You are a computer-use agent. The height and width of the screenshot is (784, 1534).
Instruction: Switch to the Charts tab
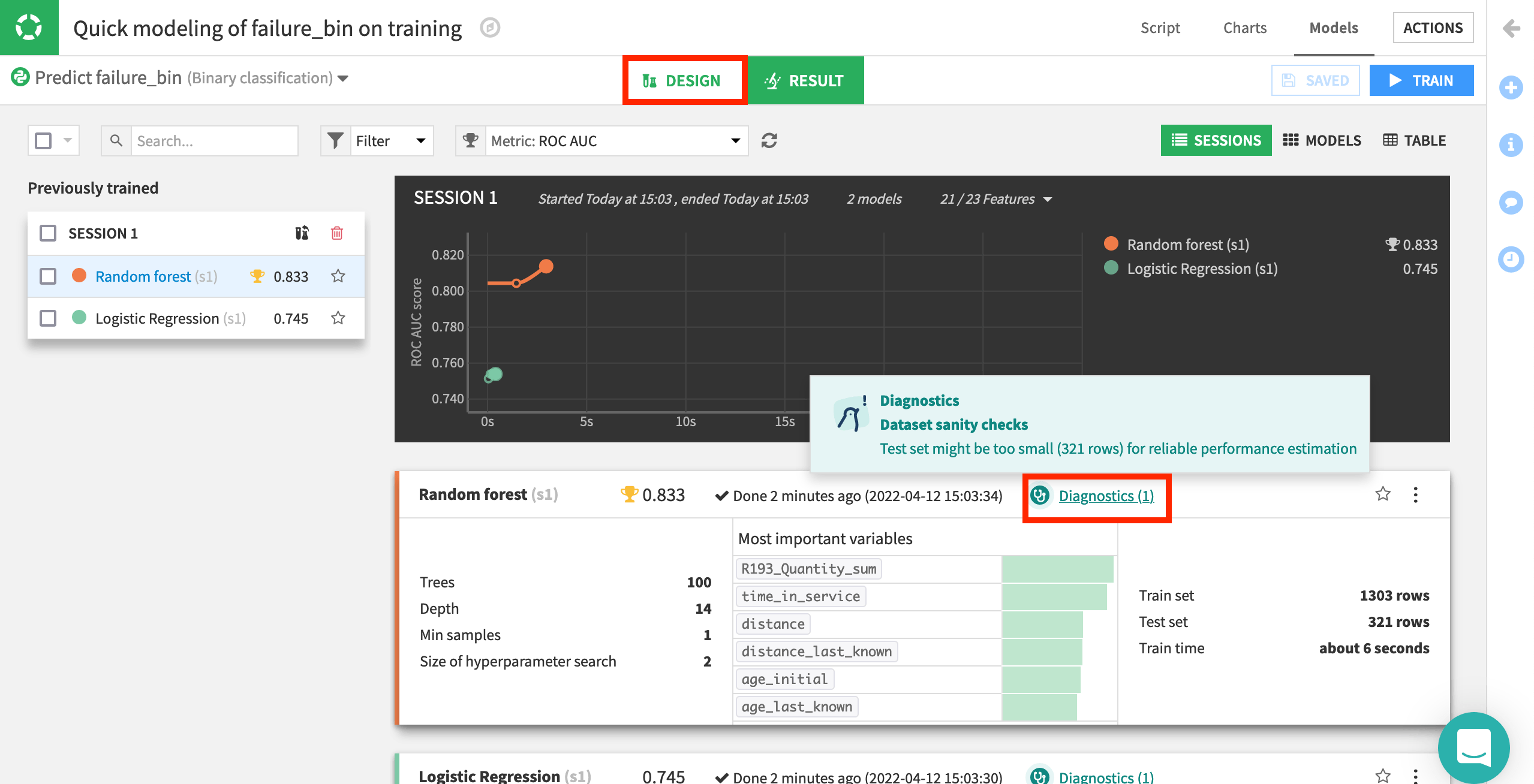(1244, 27)
